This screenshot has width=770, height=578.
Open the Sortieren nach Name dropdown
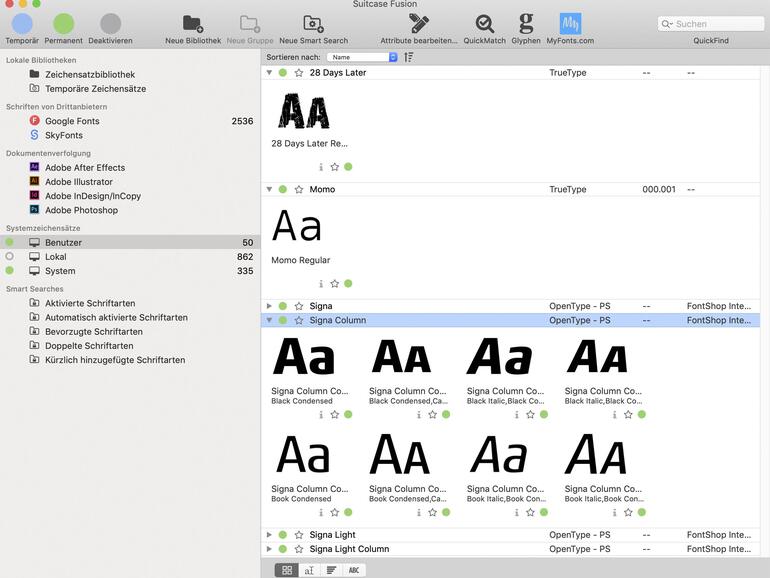point(362,57)
